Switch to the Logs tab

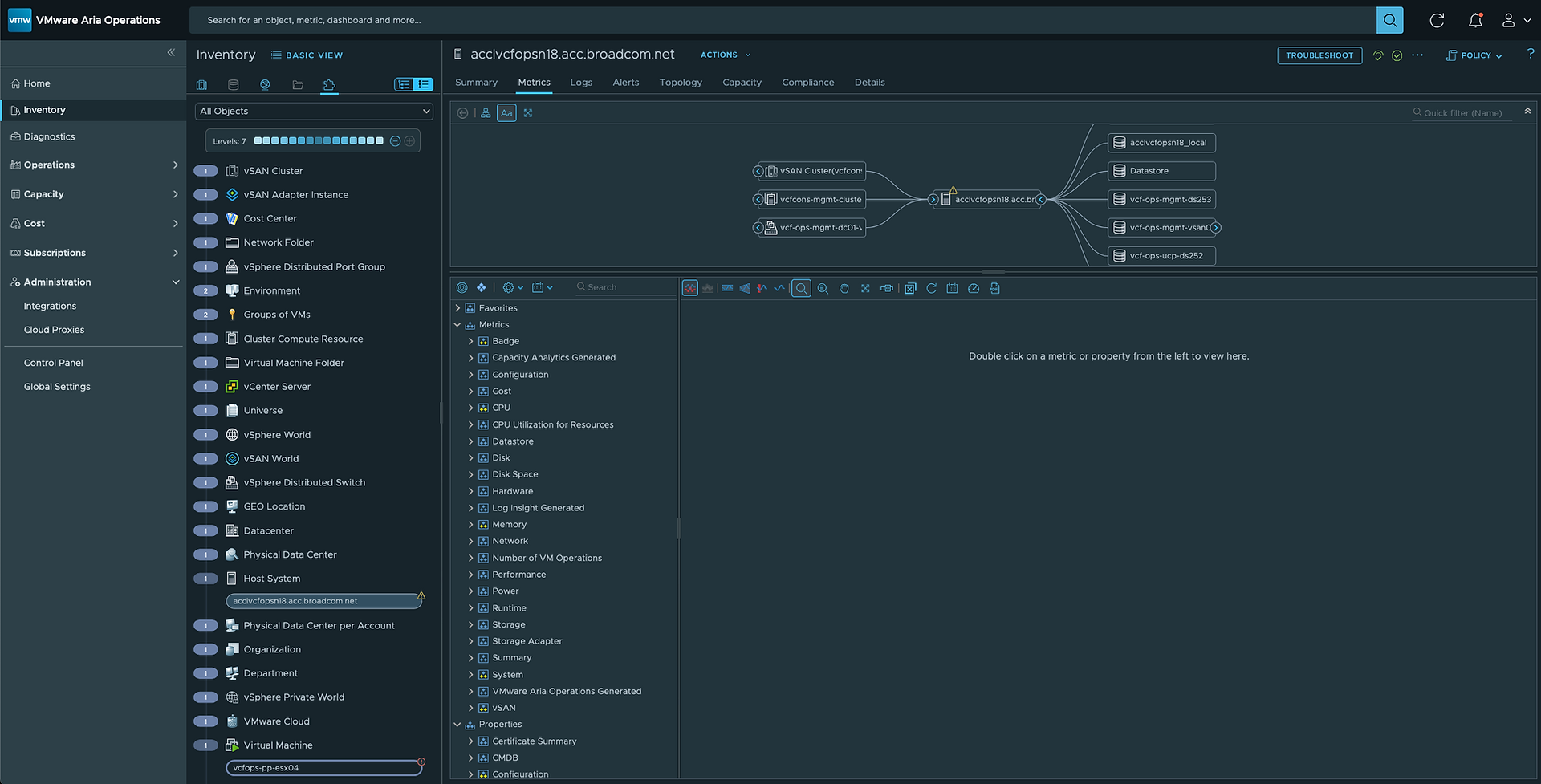tap(581, 83)
